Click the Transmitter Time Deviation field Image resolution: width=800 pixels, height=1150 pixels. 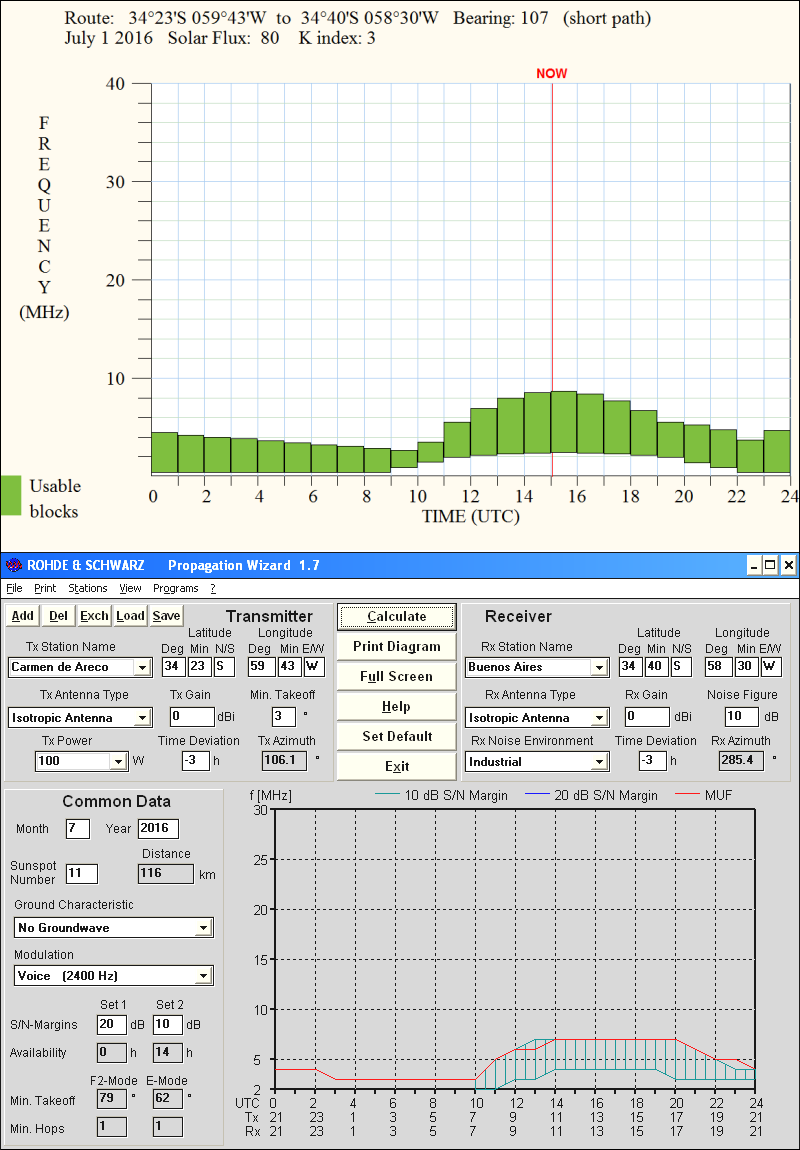click(195, 761)
